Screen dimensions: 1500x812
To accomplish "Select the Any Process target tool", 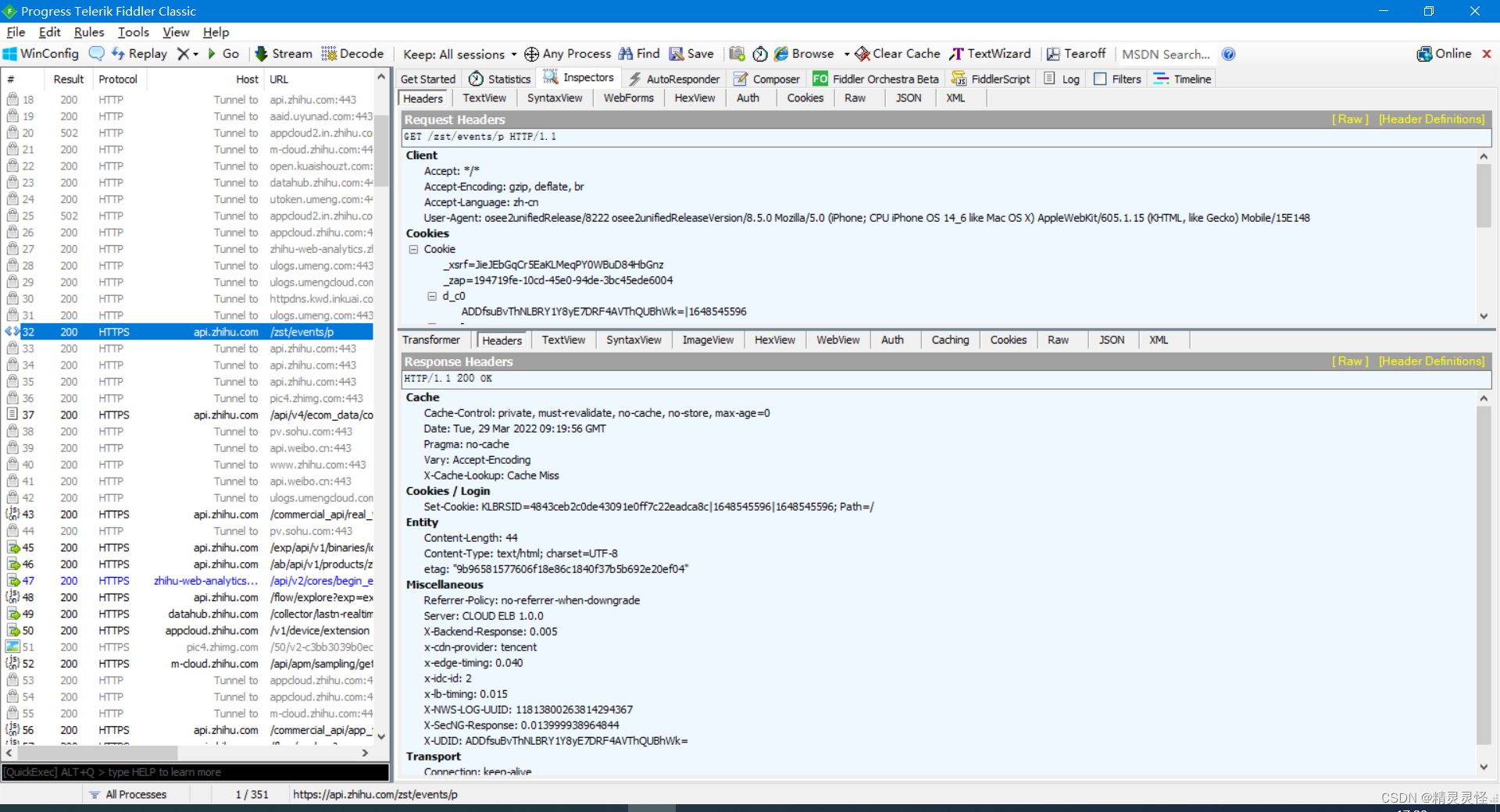I will tap(567, 54).
